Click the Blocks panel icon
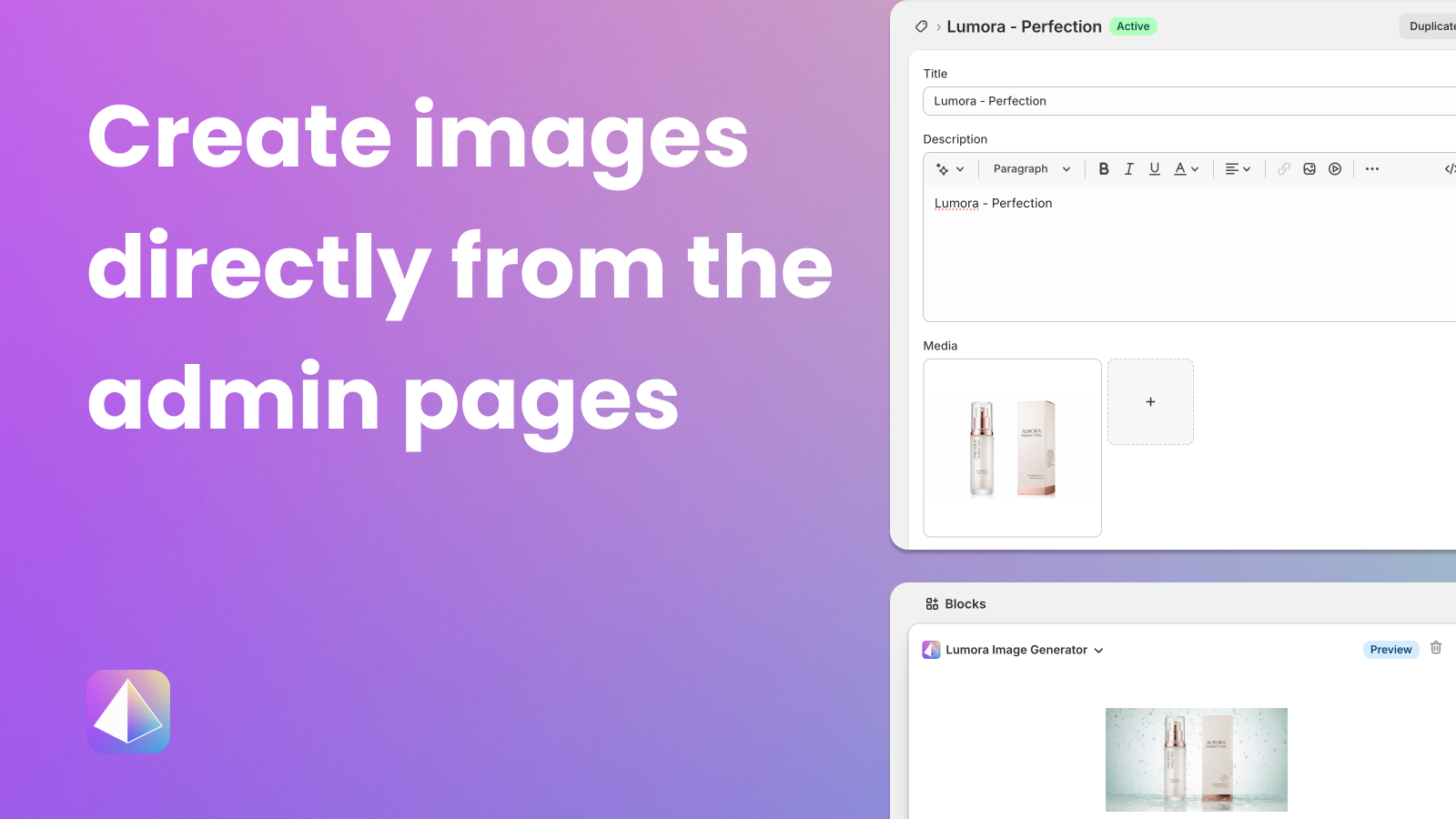 [x=931, y=603]
